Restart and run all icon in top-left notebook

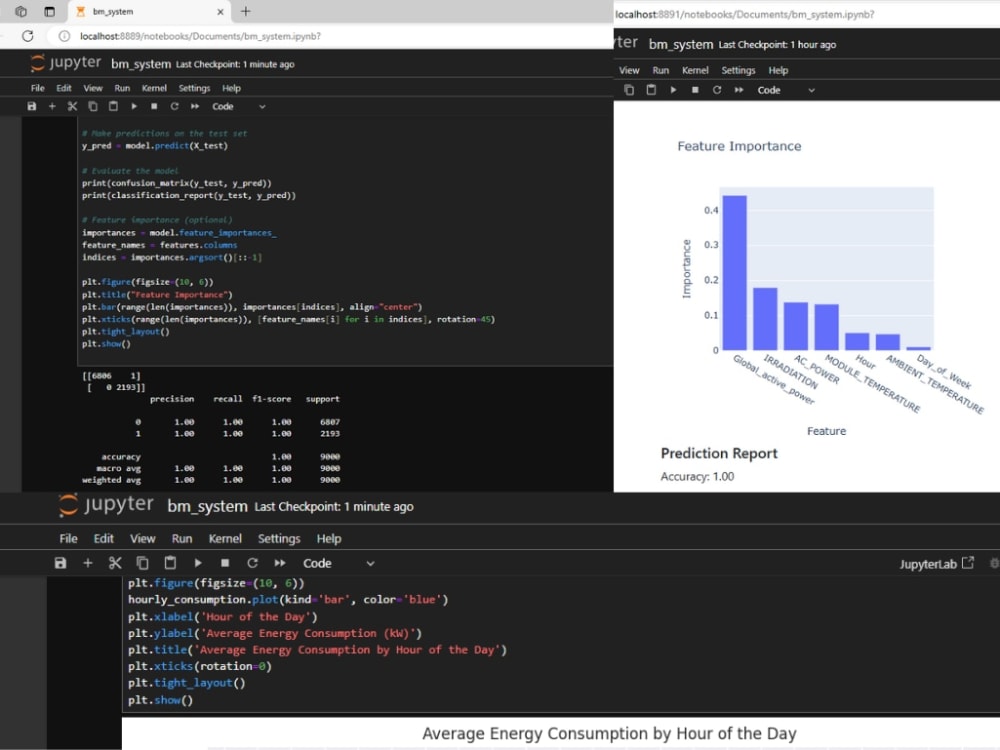click(x=195, y=107)
